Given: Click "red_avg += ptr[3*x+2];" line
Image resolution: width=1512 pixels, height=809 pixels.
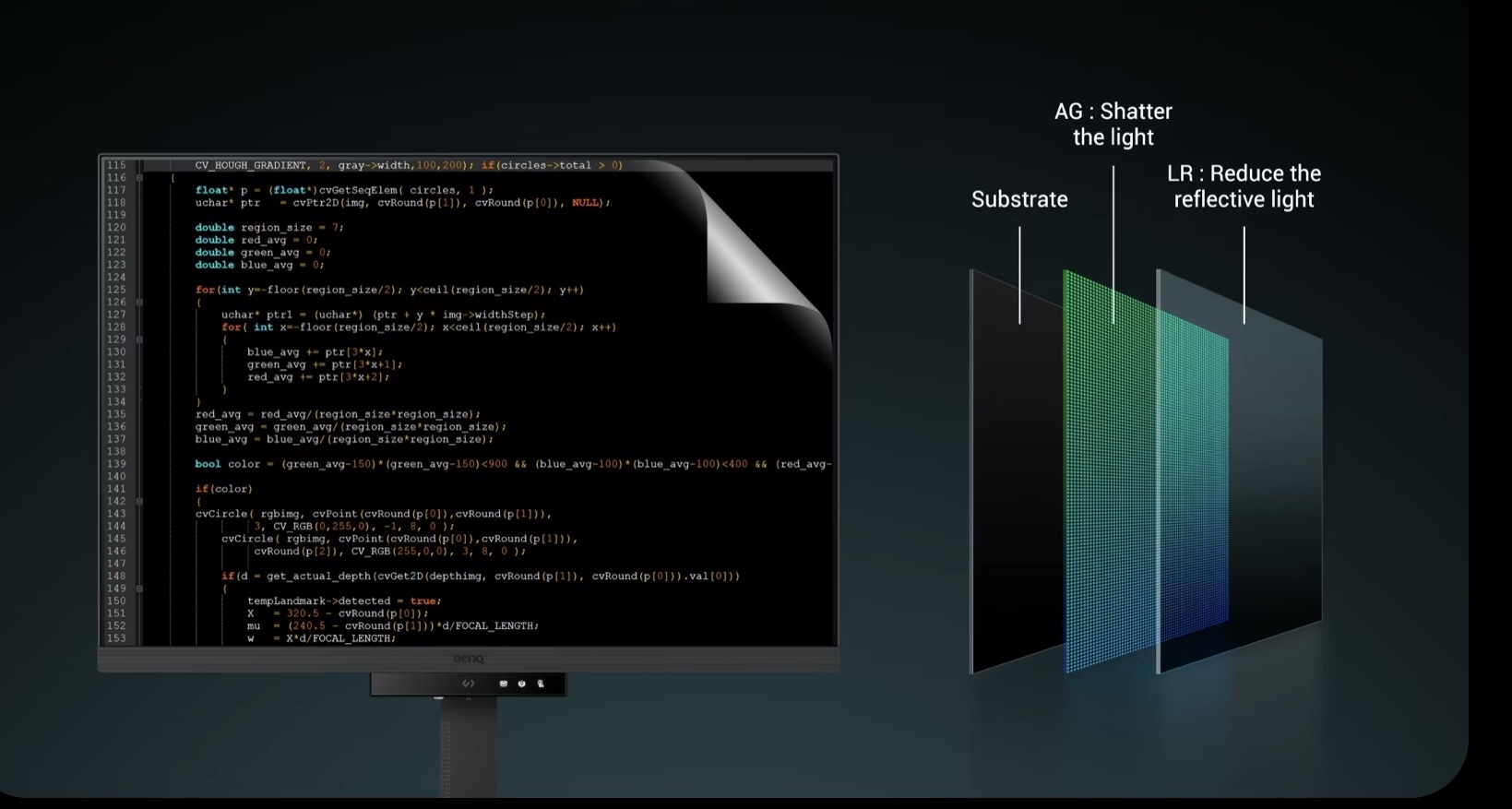Looking at the screenshot, I should coord(318,377).
